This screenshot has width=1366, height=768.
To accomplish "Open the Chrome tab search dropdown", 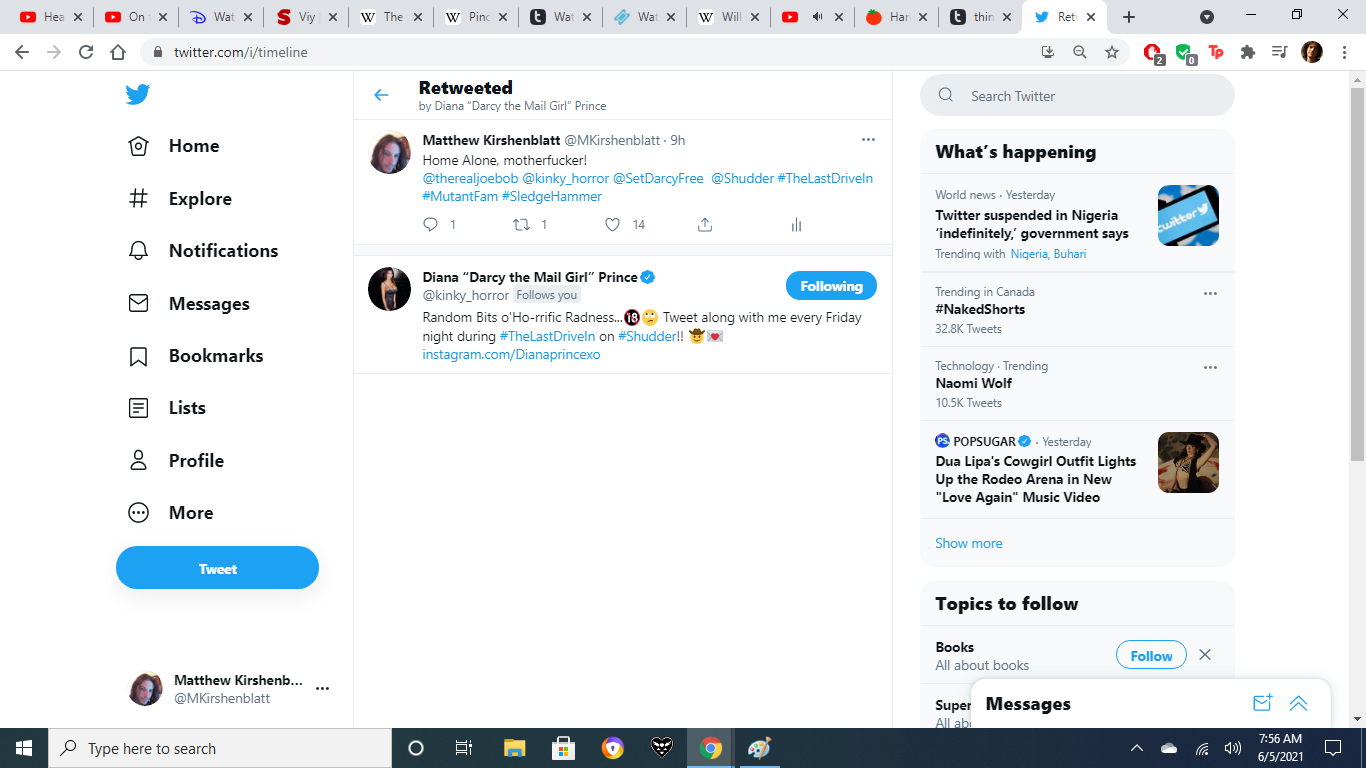I will [1207, 17].
